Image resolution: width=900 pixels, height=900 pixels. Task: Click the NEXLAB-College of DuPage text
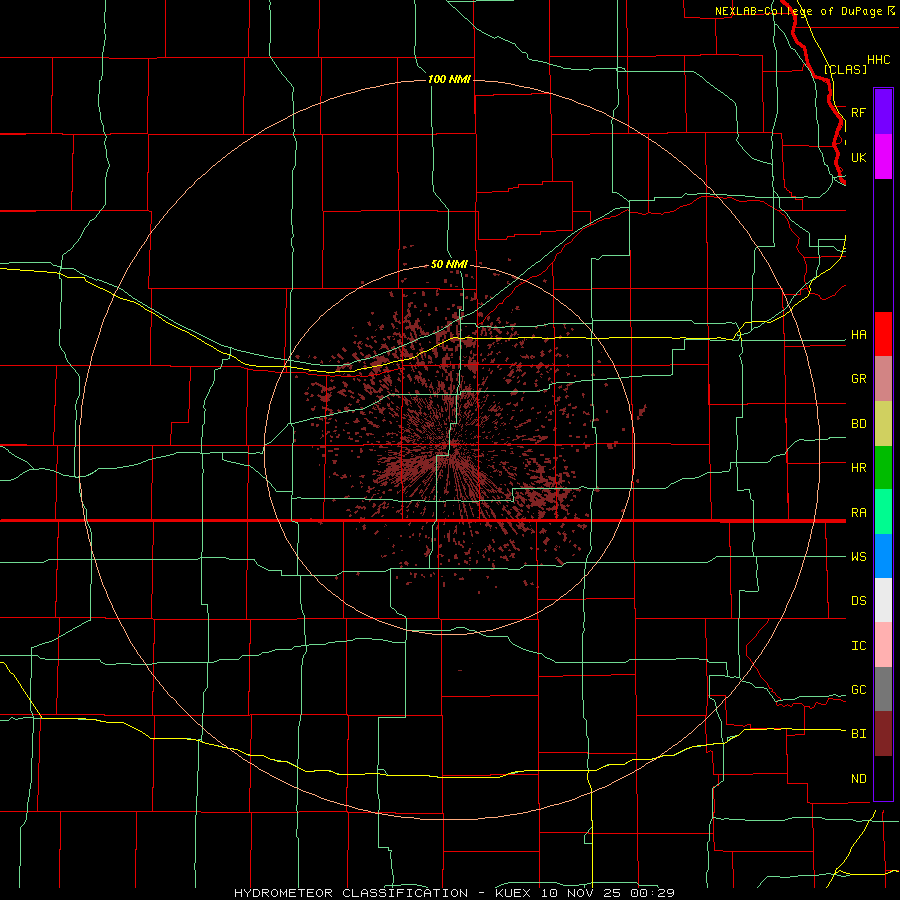(x=798, y=11)
